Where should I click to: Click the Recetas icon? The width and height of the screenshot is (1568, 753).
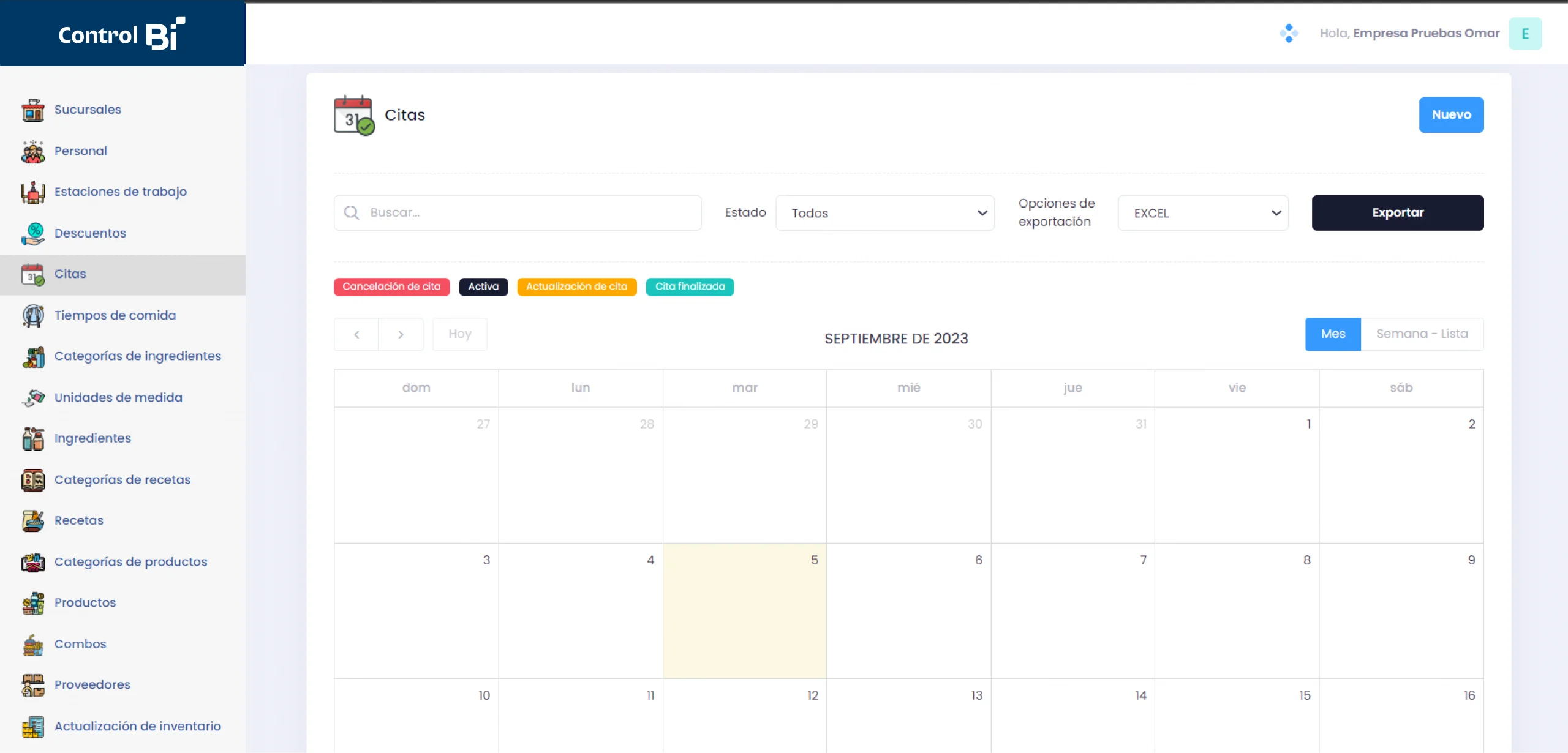point(33,521)
